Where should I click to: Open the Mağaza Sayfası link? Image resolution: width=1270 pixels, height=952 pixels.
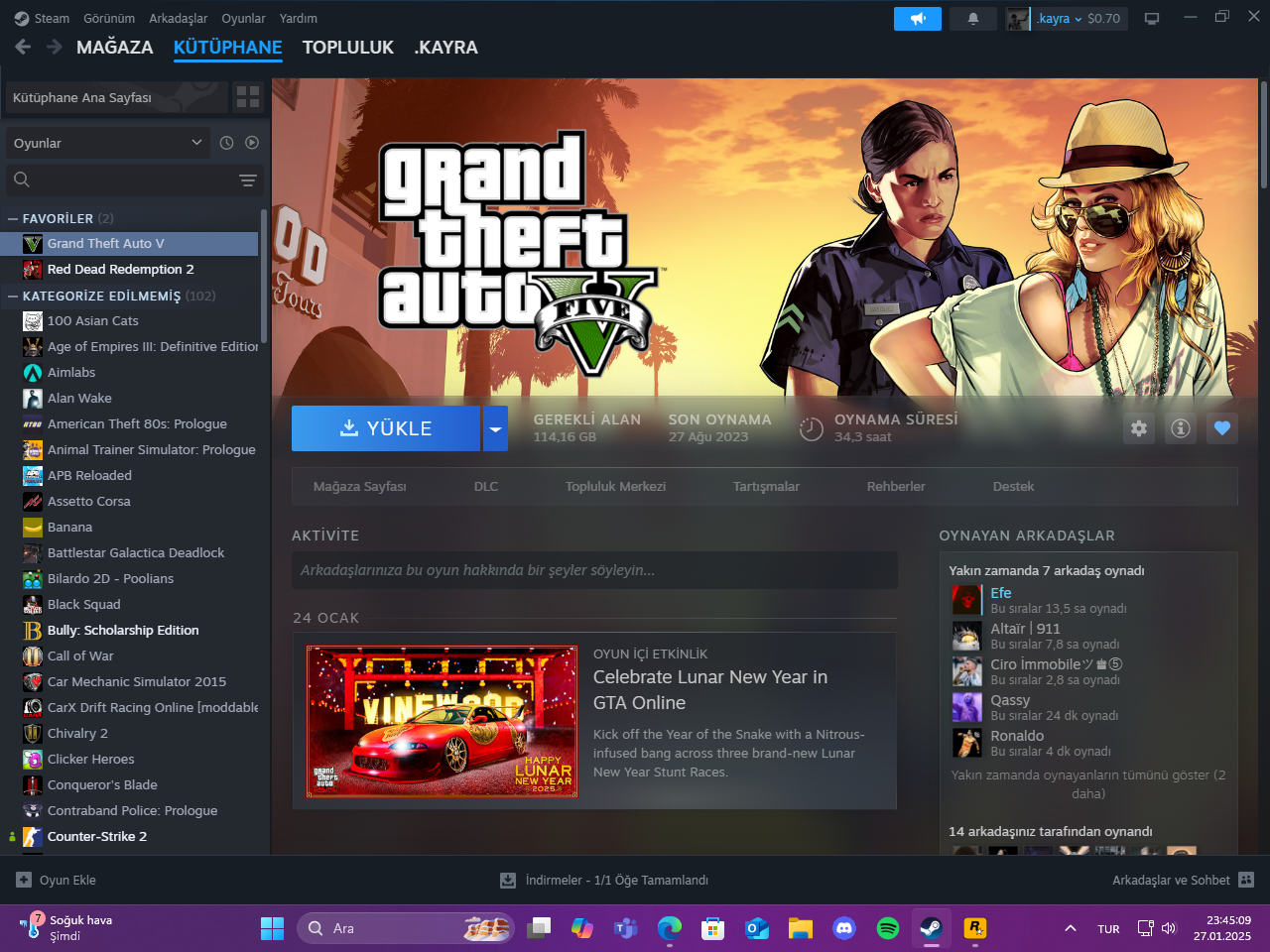pos(360,487)
